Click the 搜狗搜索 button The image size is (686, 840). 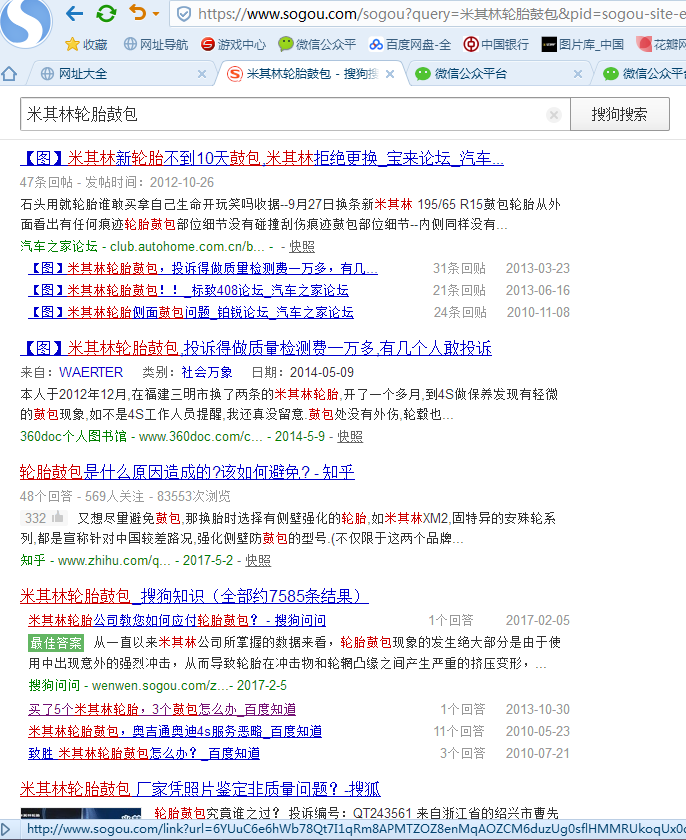point(620,114)
